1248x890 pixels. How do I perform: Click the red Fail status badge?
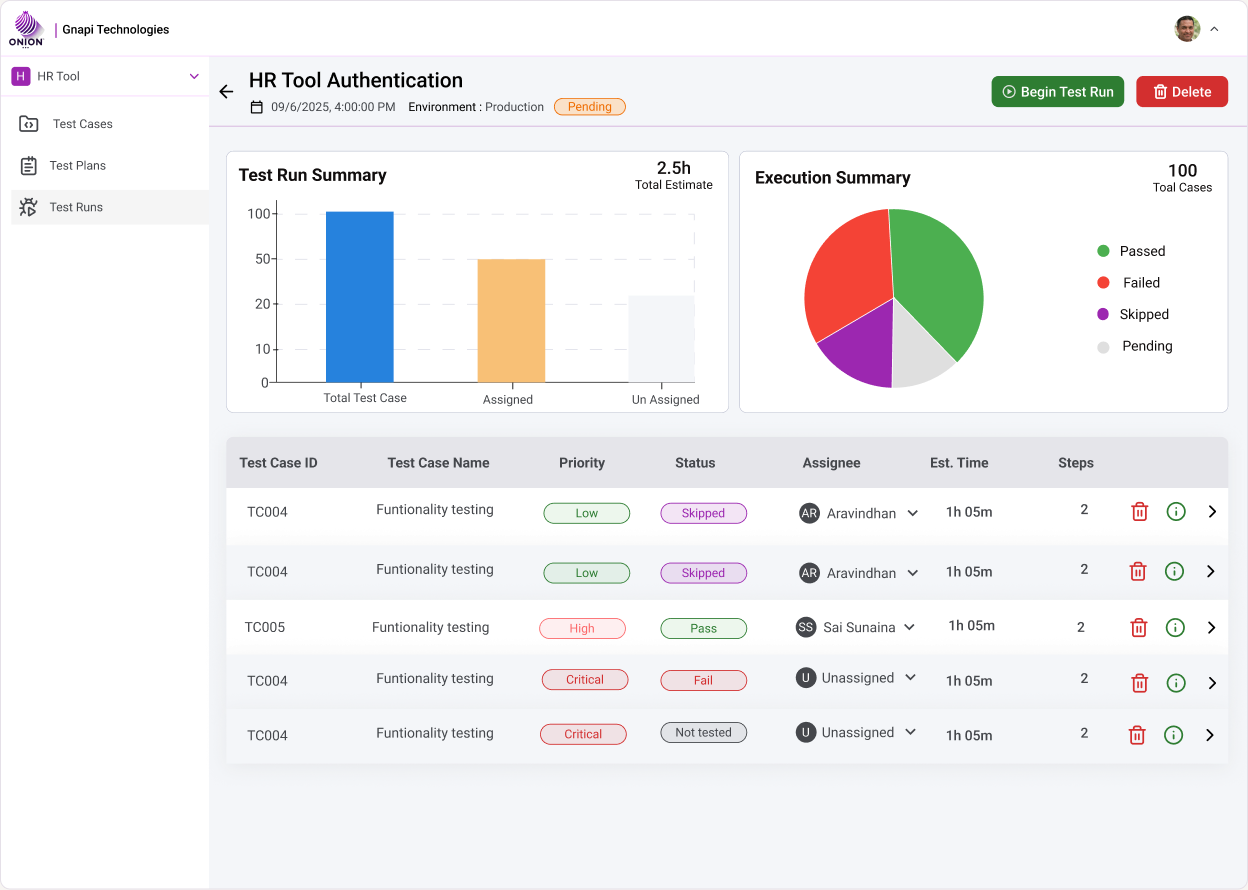click(x=704, y=680)
